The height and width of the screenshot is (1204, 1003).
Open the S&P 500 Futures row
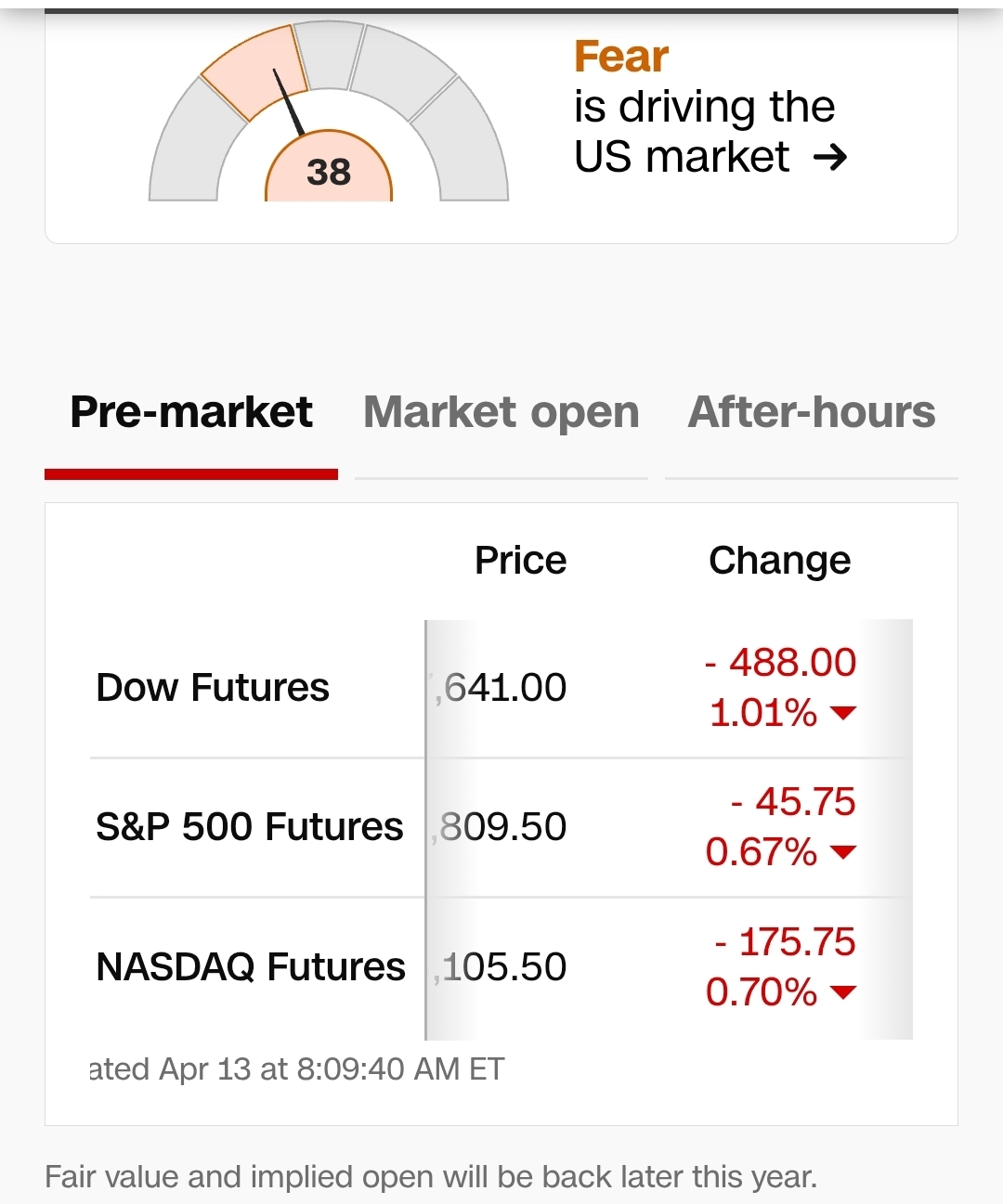coord(249,827)
